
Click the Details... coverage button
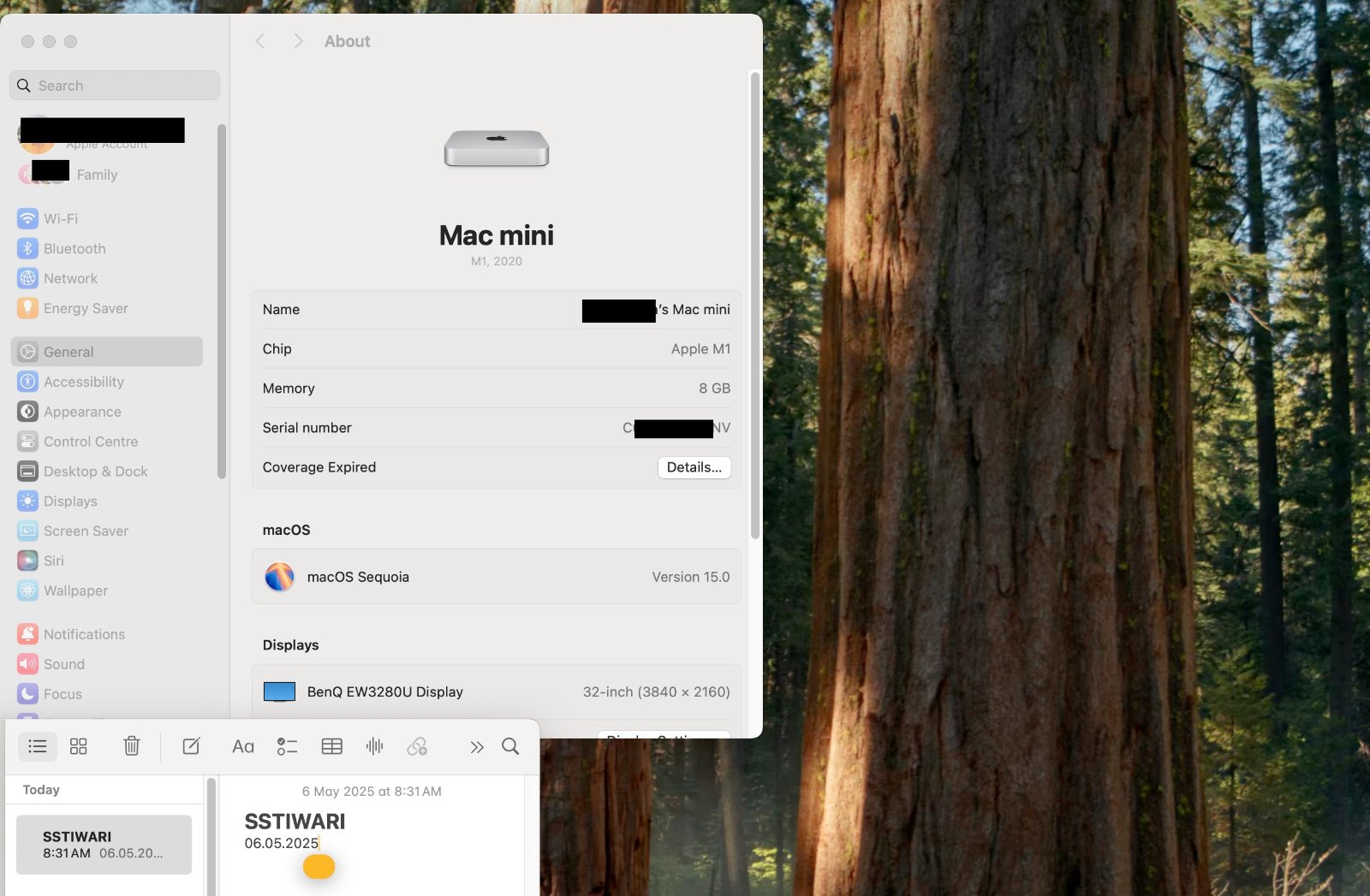[x=694, y=467]
